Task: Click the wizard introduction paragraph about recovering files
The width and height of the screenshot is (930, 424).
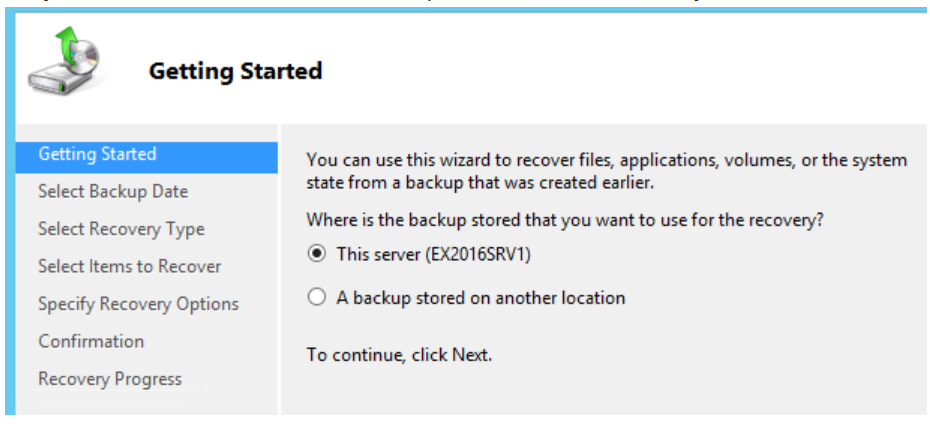Action: 606,171
